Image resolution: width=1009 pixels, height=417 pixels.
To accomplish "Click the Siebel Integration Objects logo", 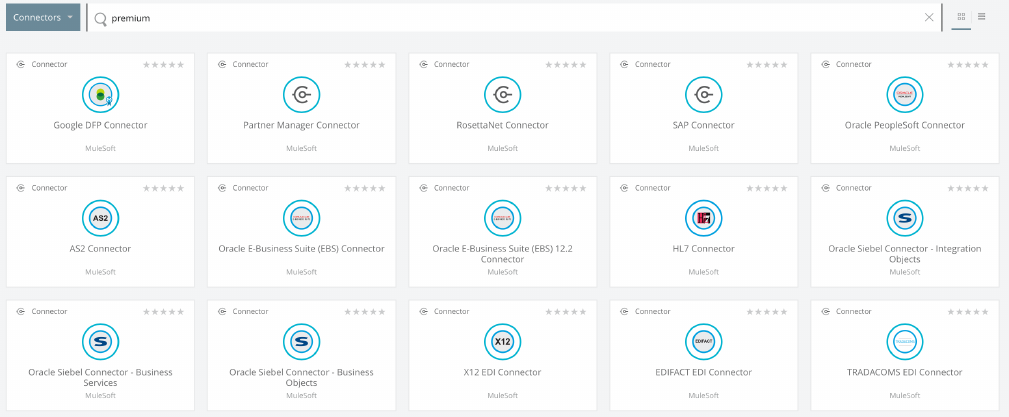I will tap(905, 219).
